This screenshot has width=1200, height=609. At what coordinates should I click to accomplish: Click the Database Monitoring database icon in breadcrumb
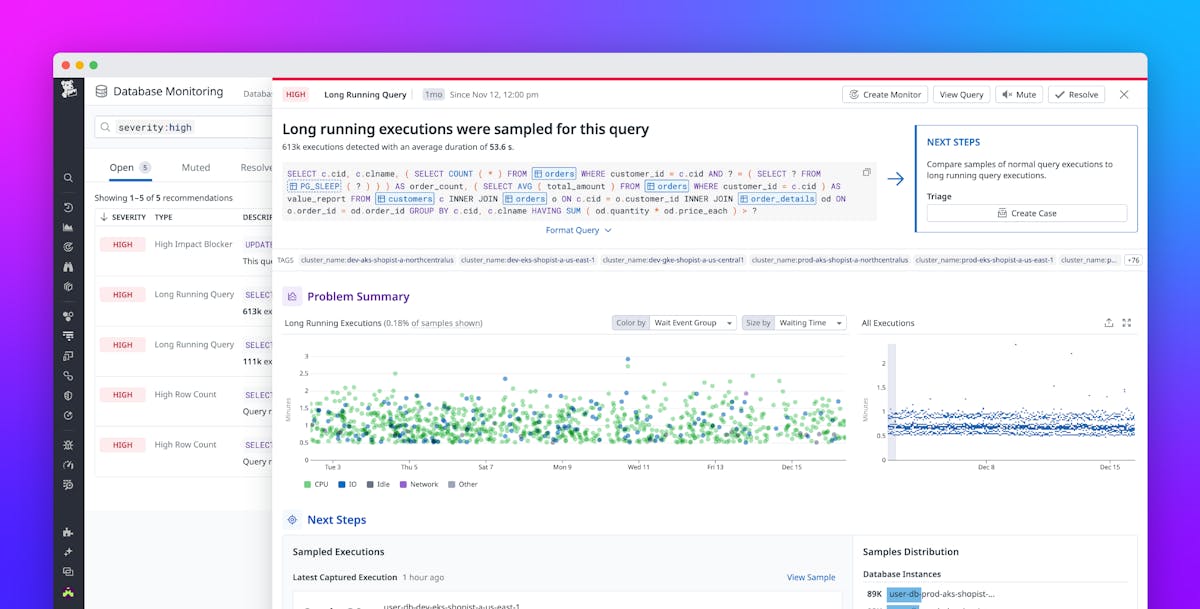click(x=100, y=91)
